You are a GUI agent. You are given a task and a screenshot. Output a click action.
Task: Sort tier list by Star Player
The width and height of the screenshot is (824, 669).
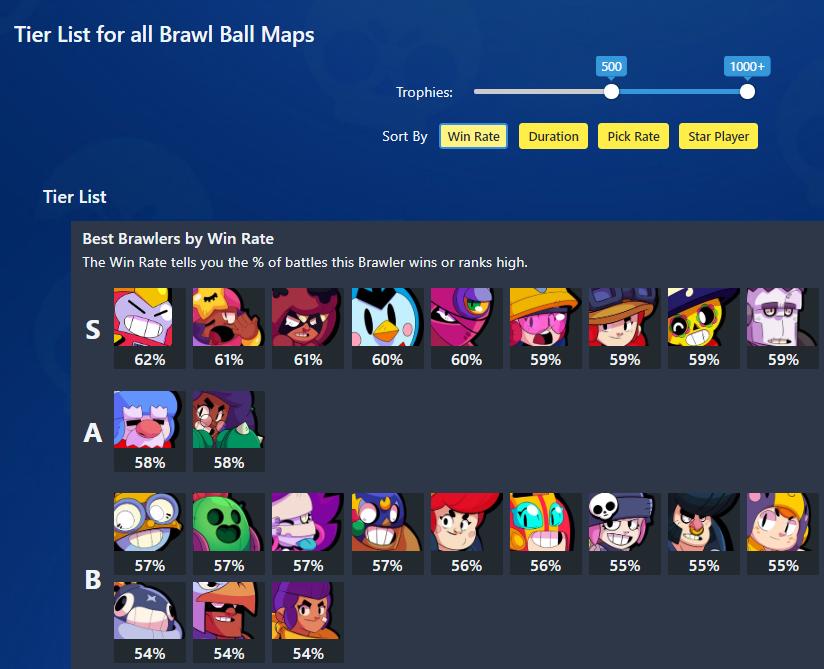click(718, 136)
